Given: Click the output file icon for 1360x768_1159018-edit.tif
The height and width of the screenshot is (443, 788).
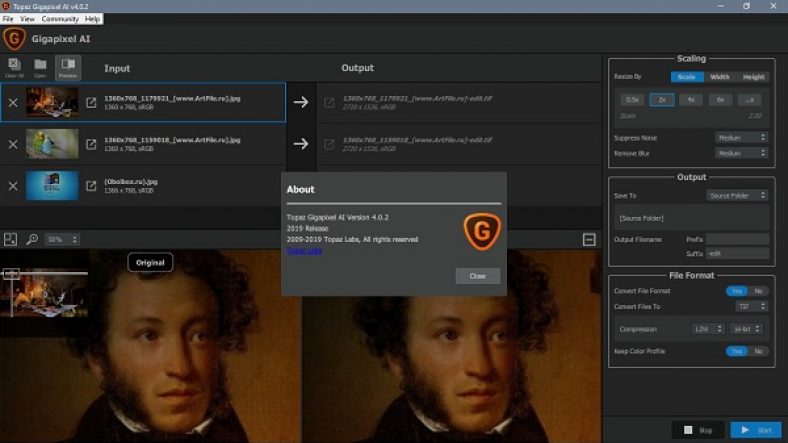Looking at the screenshot, I should tap(329, 144).
